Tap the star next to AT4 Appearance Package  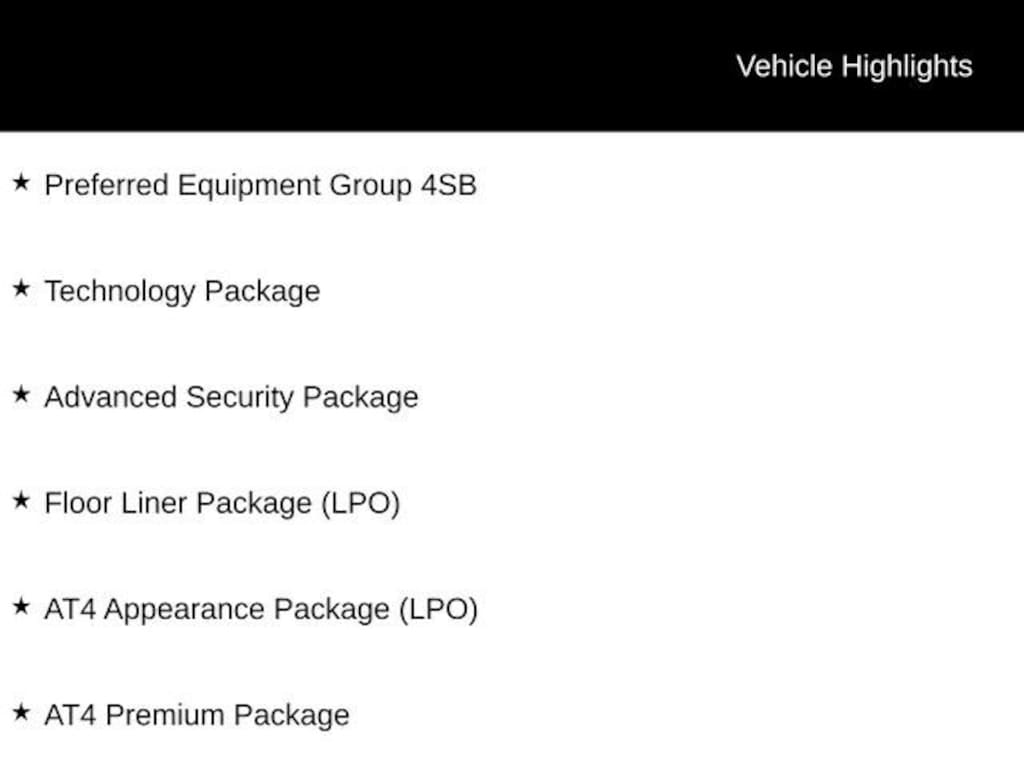pyautogui.click(x=21, y=607)
